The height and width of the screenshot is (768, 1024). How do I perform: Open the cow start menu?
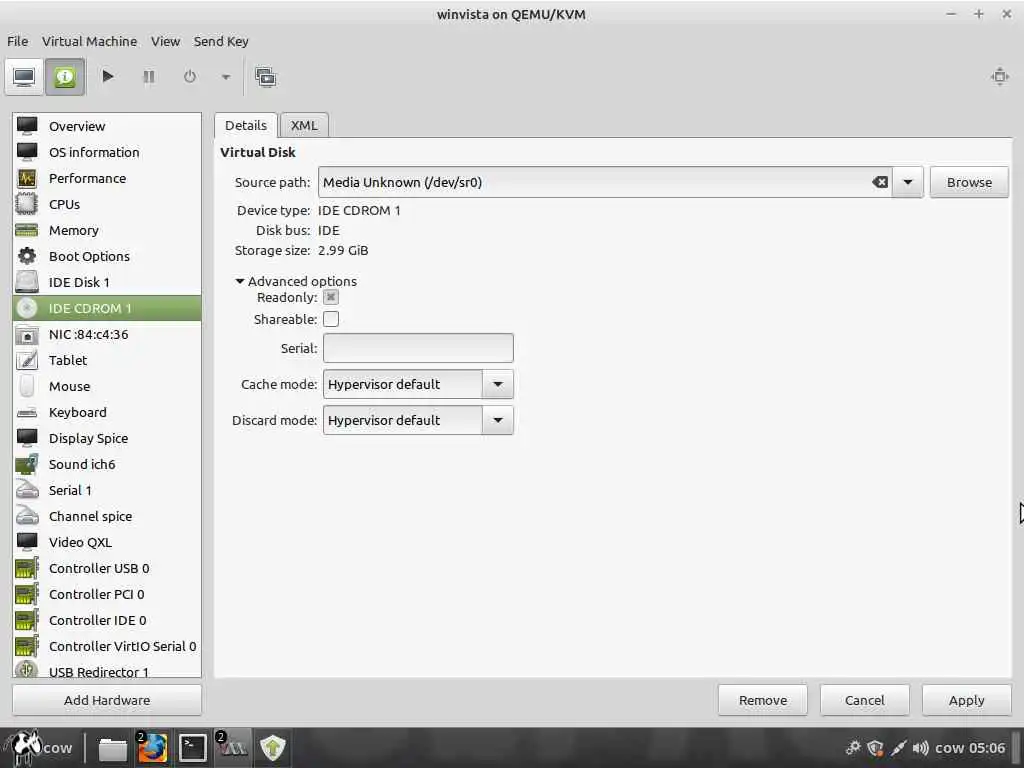(x=39, y=748)
